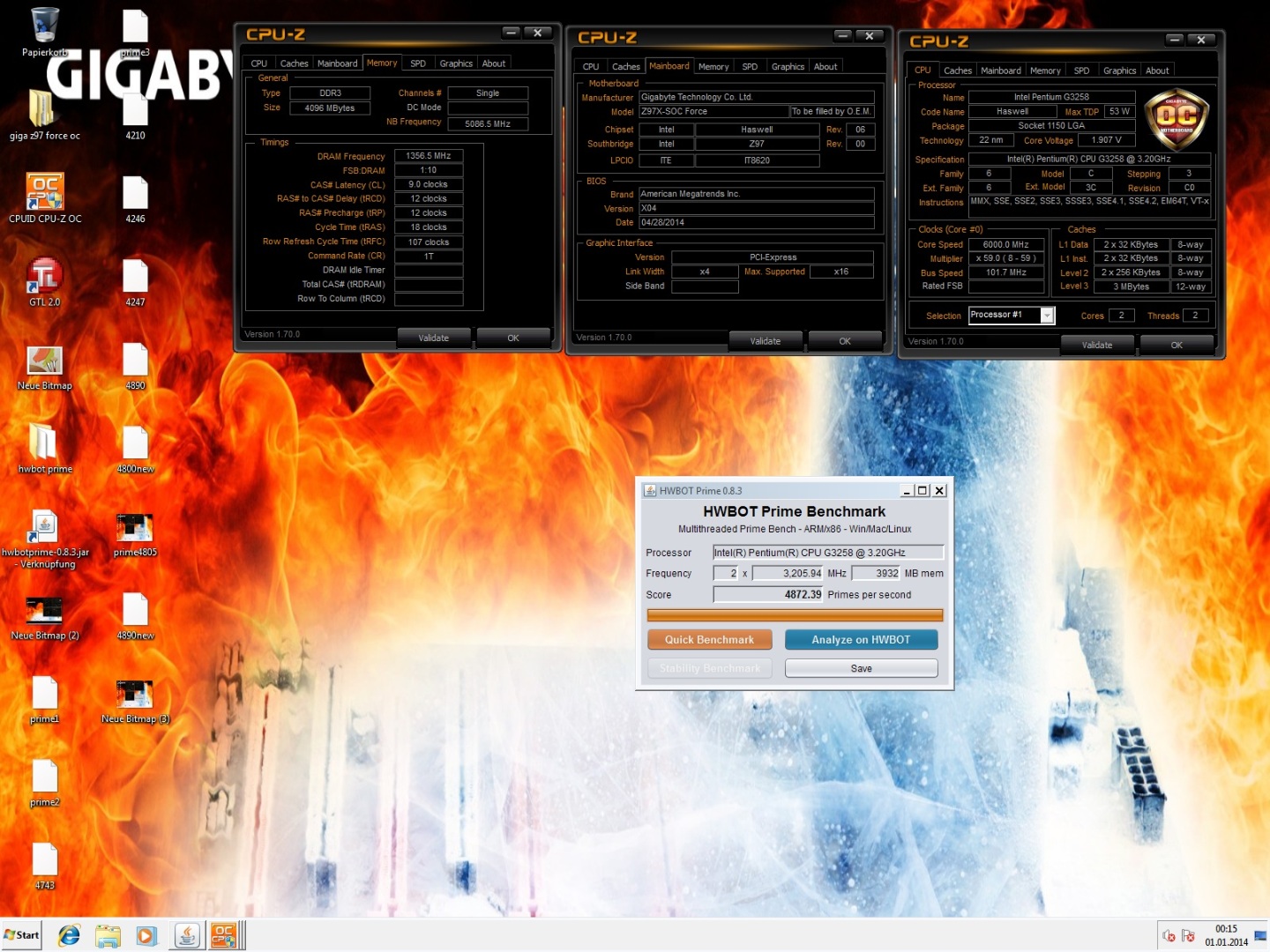1270x952 pixels.
Task: Click the CAS# Latency value 9.0 clocks
Action: click(x=429, y=184)
